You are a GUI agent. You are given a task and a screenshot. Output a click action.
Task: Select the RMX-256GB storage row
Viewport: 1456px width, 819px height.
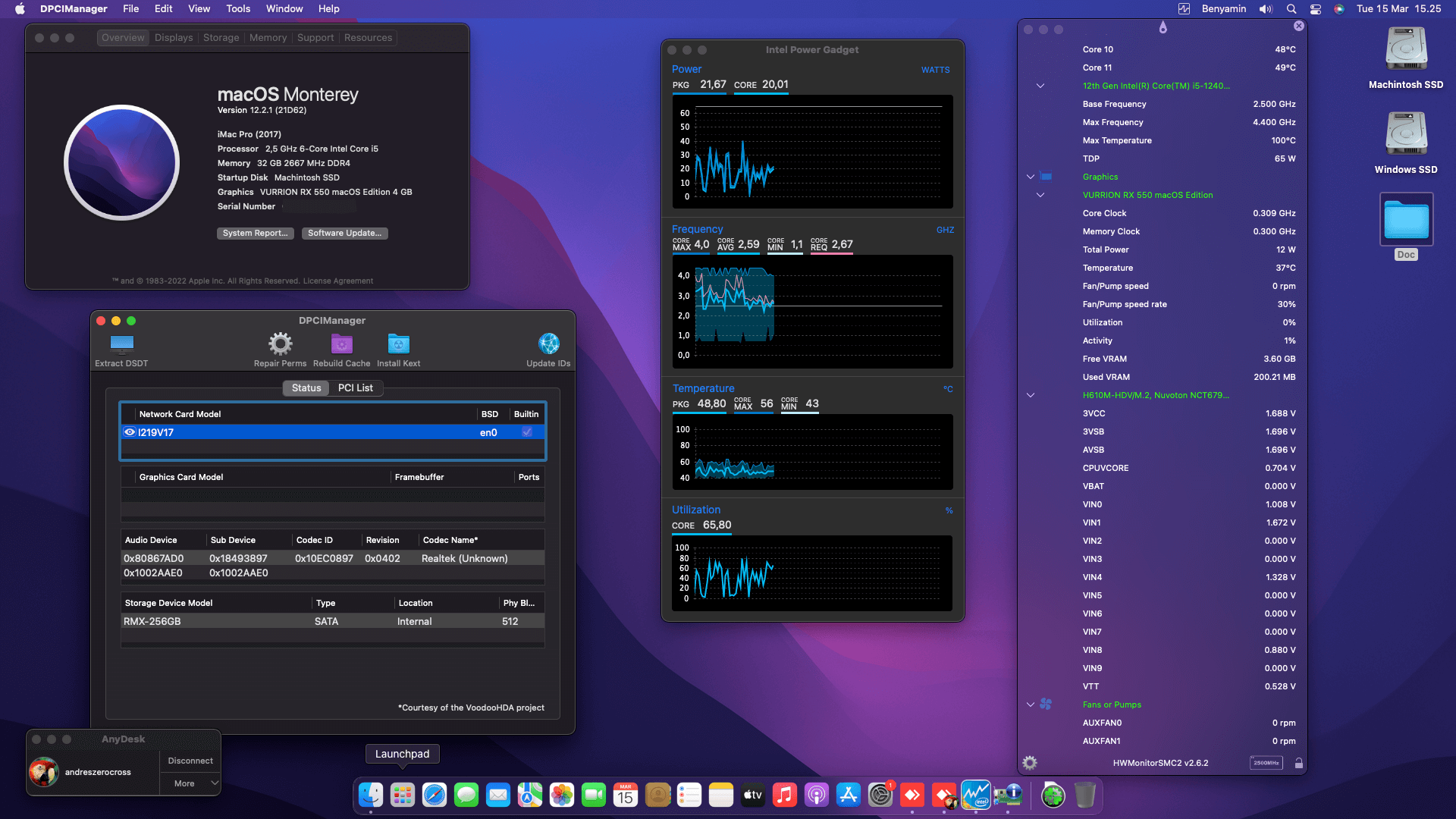[332, 621]
